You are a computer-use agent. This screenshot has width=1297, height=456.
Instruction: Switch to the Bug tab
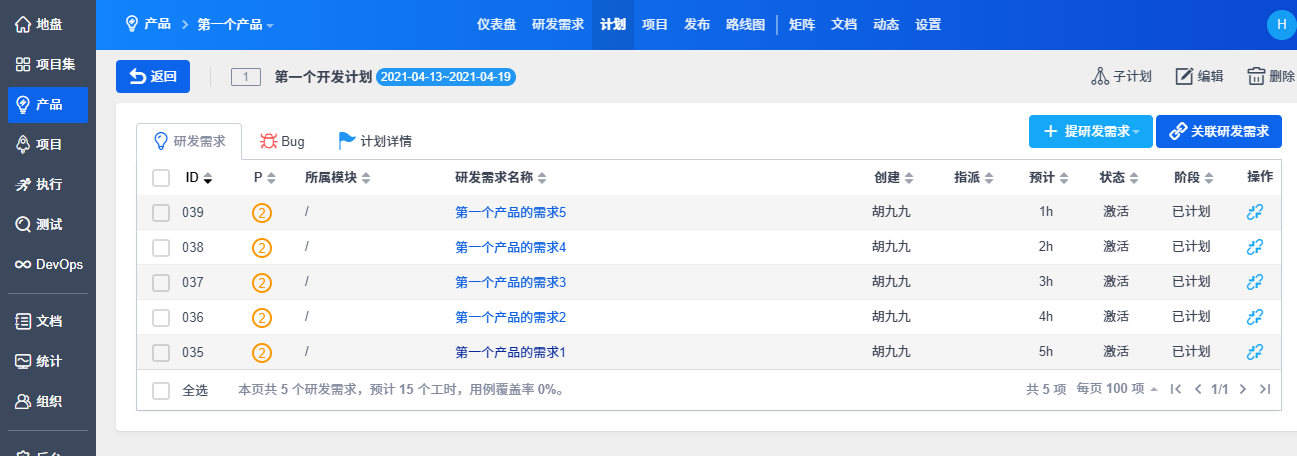[282, 142]
